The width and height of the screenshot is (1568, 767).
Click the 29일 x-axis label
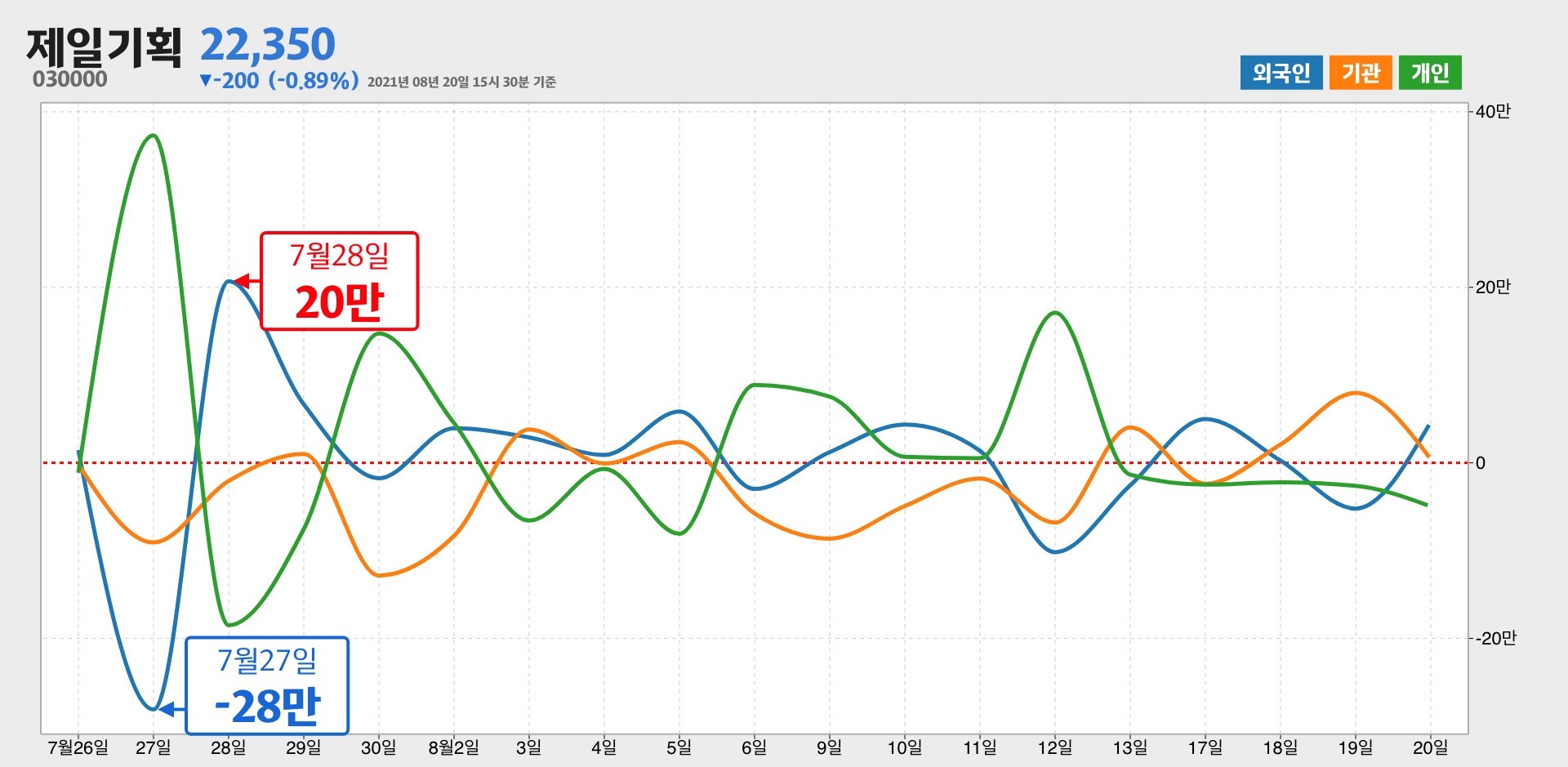pos(304,747)
